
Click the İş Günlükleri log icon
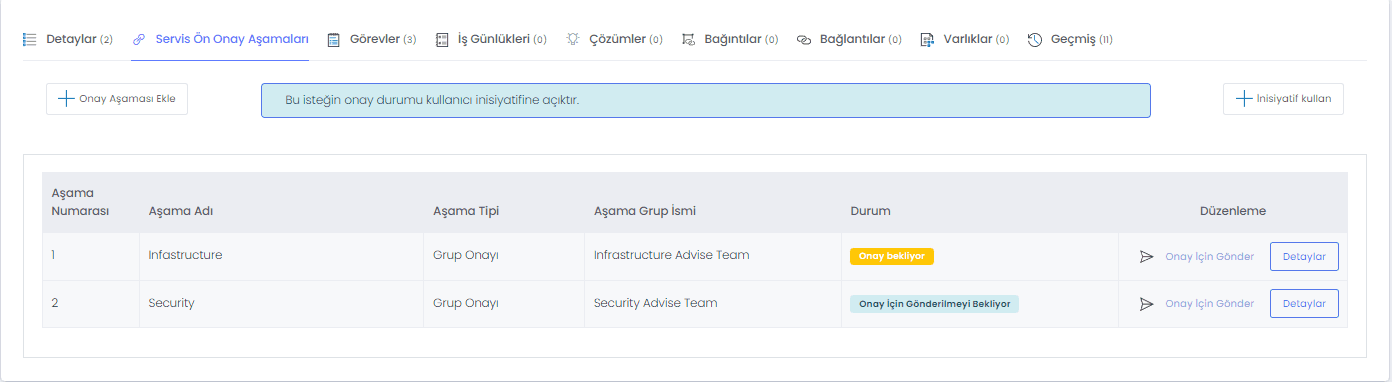coord(443,40)
